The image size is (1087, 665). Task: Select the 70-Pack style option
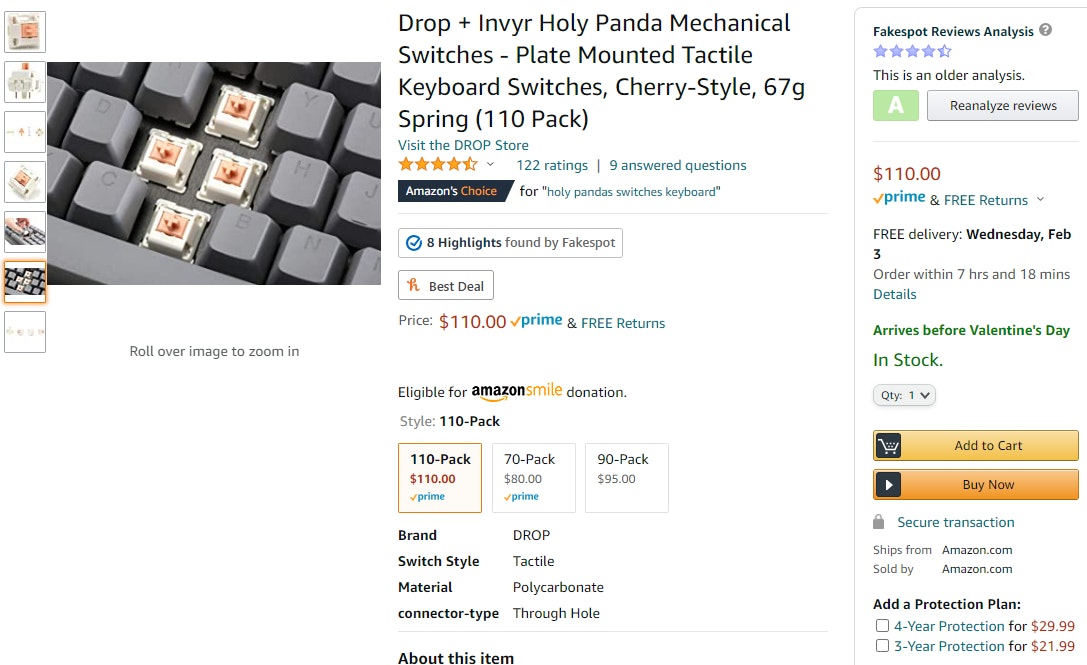pyautogui.click(x=534, y=478)
